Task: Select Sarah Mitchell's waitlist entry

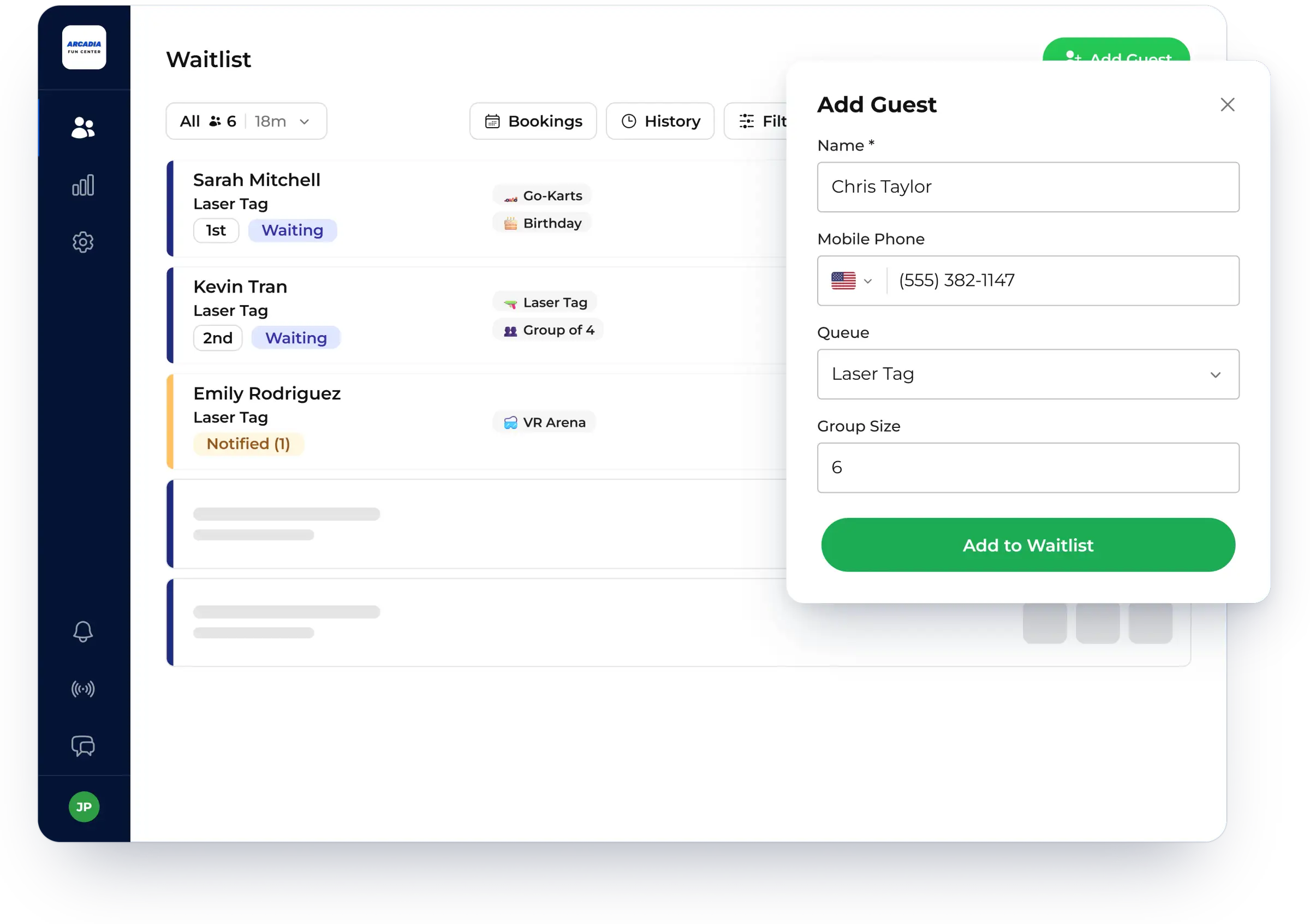Action: pyautogui.click(x=477, y=208)
